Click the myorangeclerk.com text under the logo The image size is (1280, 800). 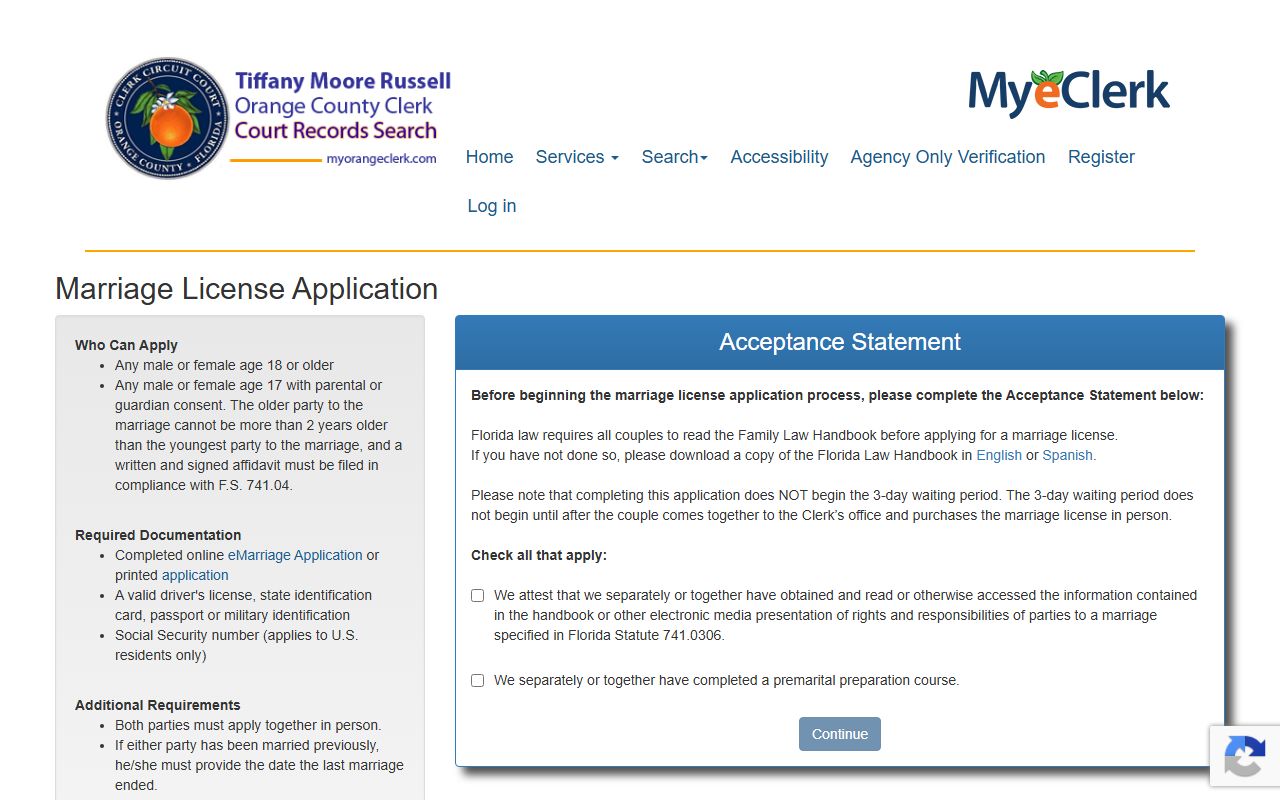[x=381, y=159]
